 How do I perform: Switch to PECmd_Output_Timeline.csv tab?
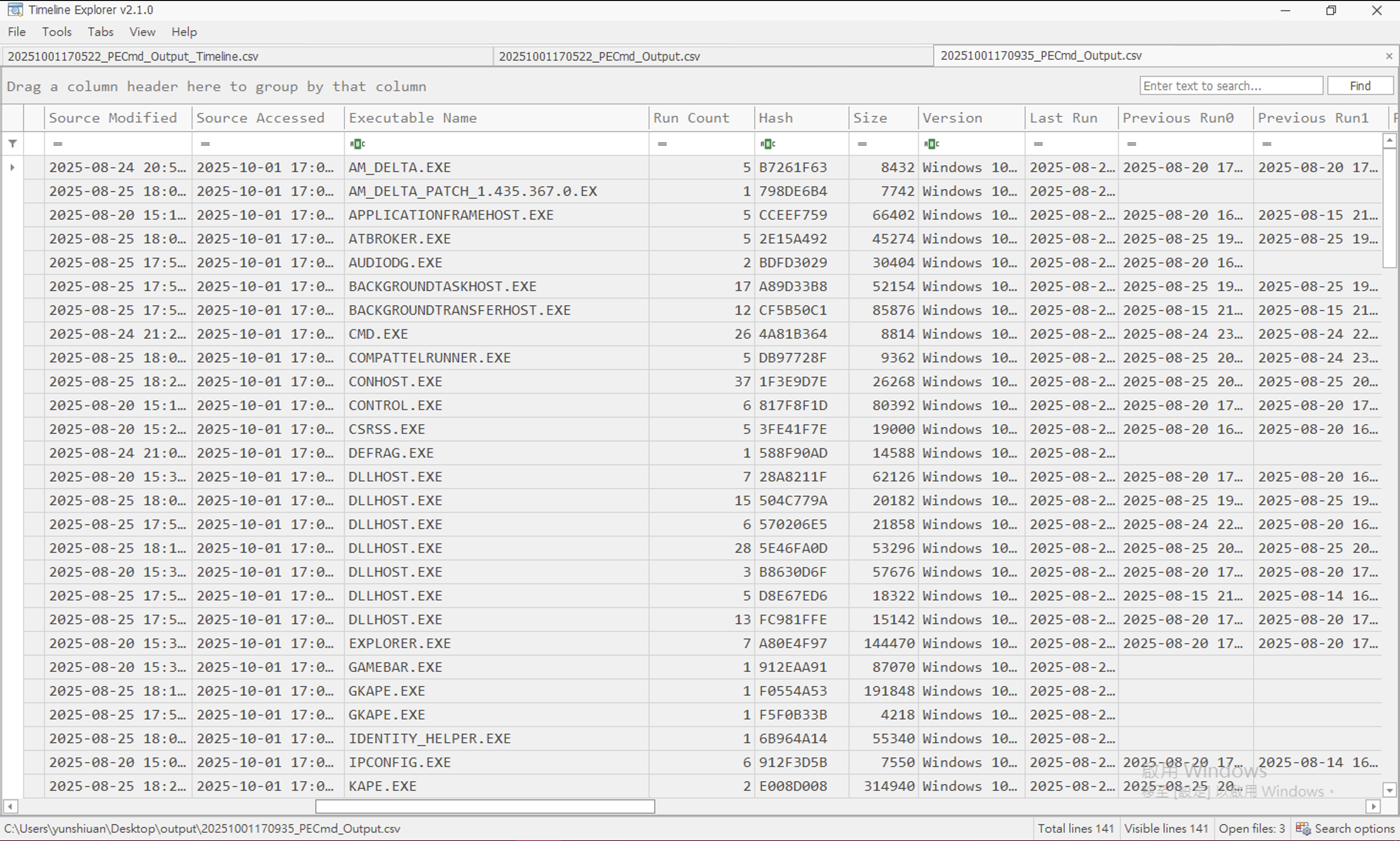pos(133,56)
